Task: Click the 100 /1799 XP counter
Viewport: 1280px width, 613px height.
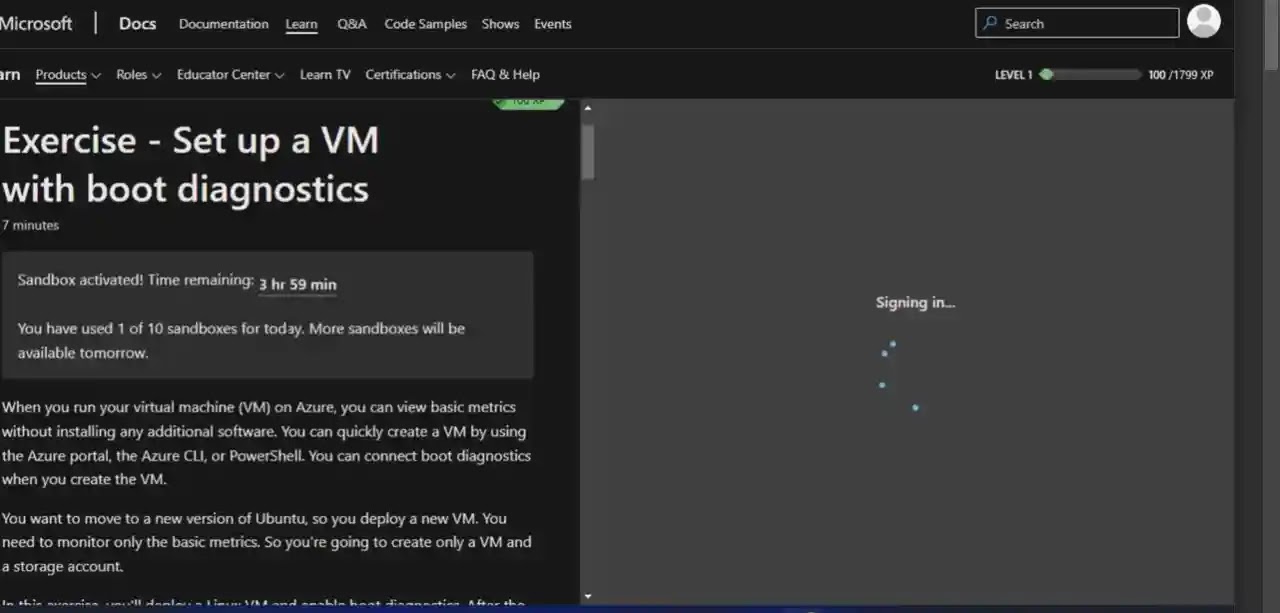Action: click(1181, 75)
